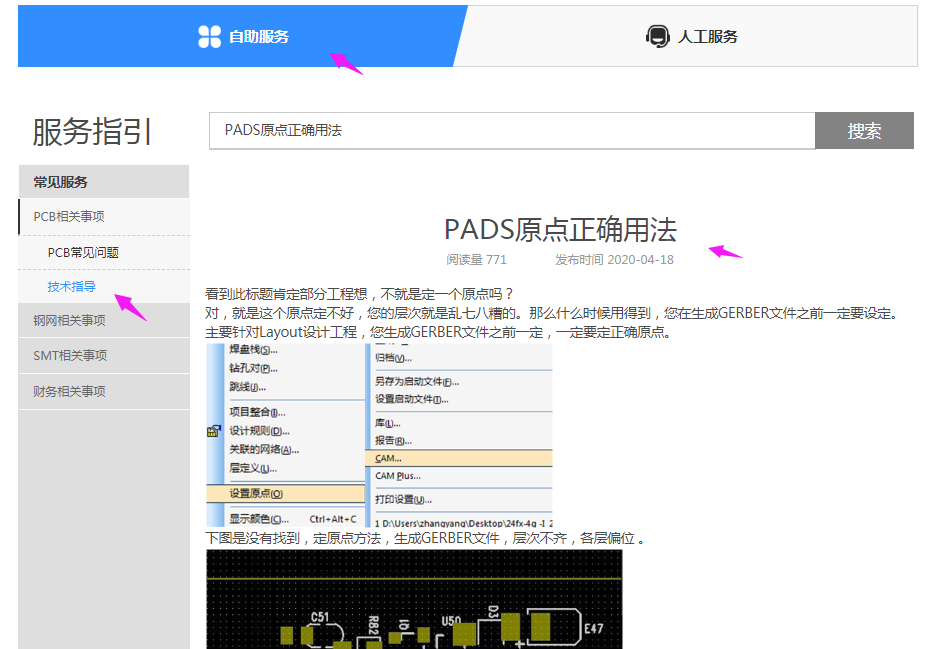Viewport: 946px width, 649px height.
Task: Choose CAM Plus... in the menu image
Action: pyautogui.click(x=397, y=476)
